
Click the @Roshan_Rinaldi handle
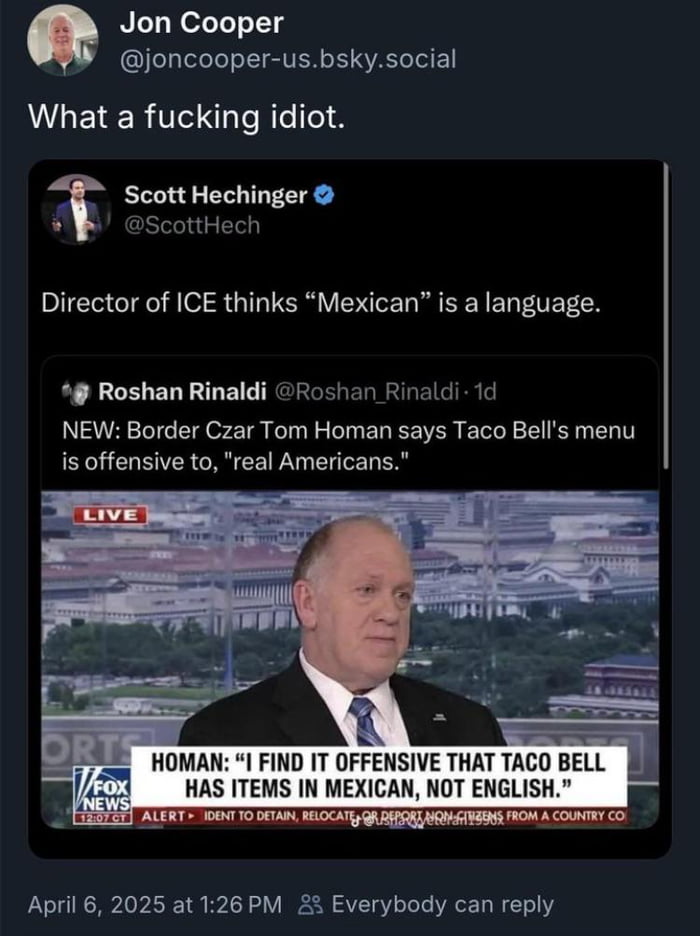click(364, 389)
